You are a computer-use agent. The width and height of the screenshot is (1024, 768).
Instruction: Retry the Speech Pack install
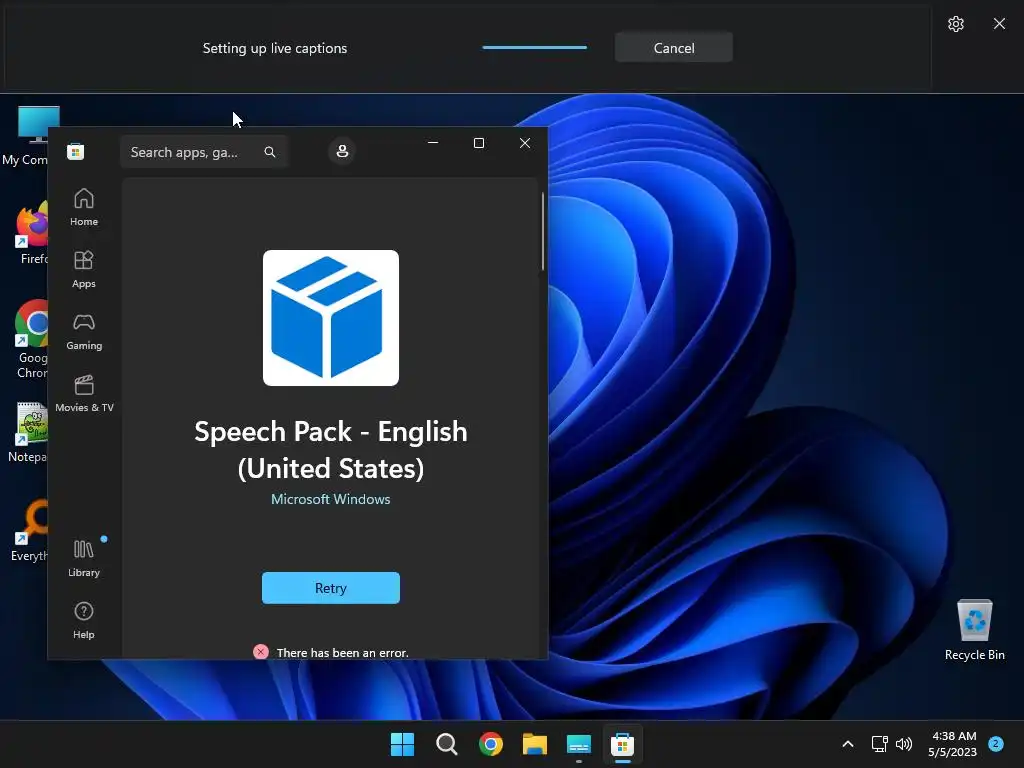330,588
